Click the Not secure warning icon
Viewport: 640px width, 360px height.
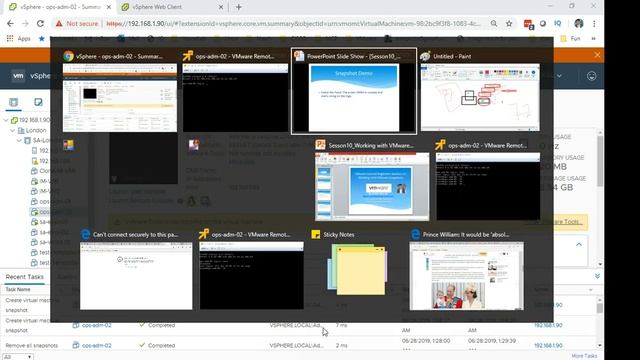(x=59, y=24)
